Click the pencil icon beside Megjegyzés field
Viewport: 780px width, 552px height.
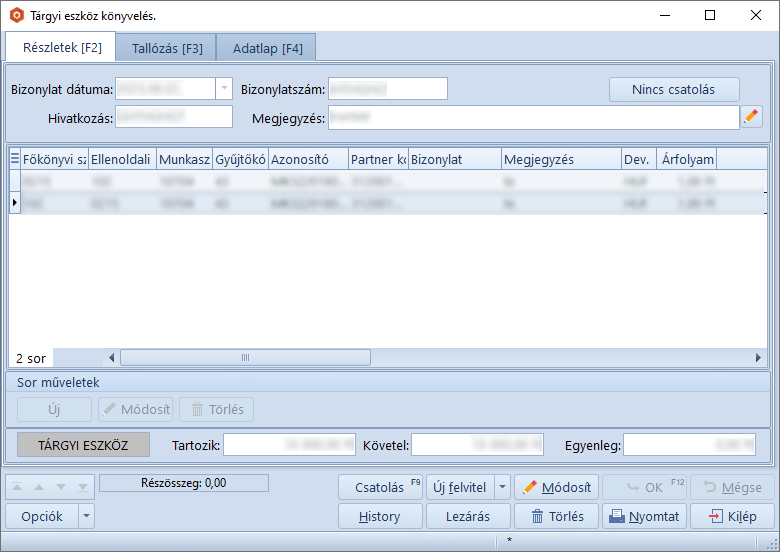pos(752,117)
